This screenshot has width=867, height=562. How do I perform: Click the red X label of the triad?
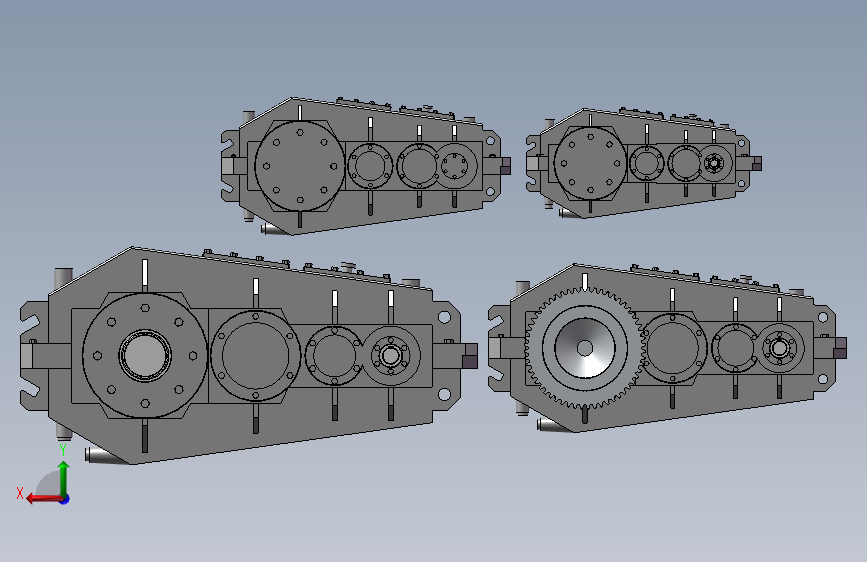[x=20, y=493]
